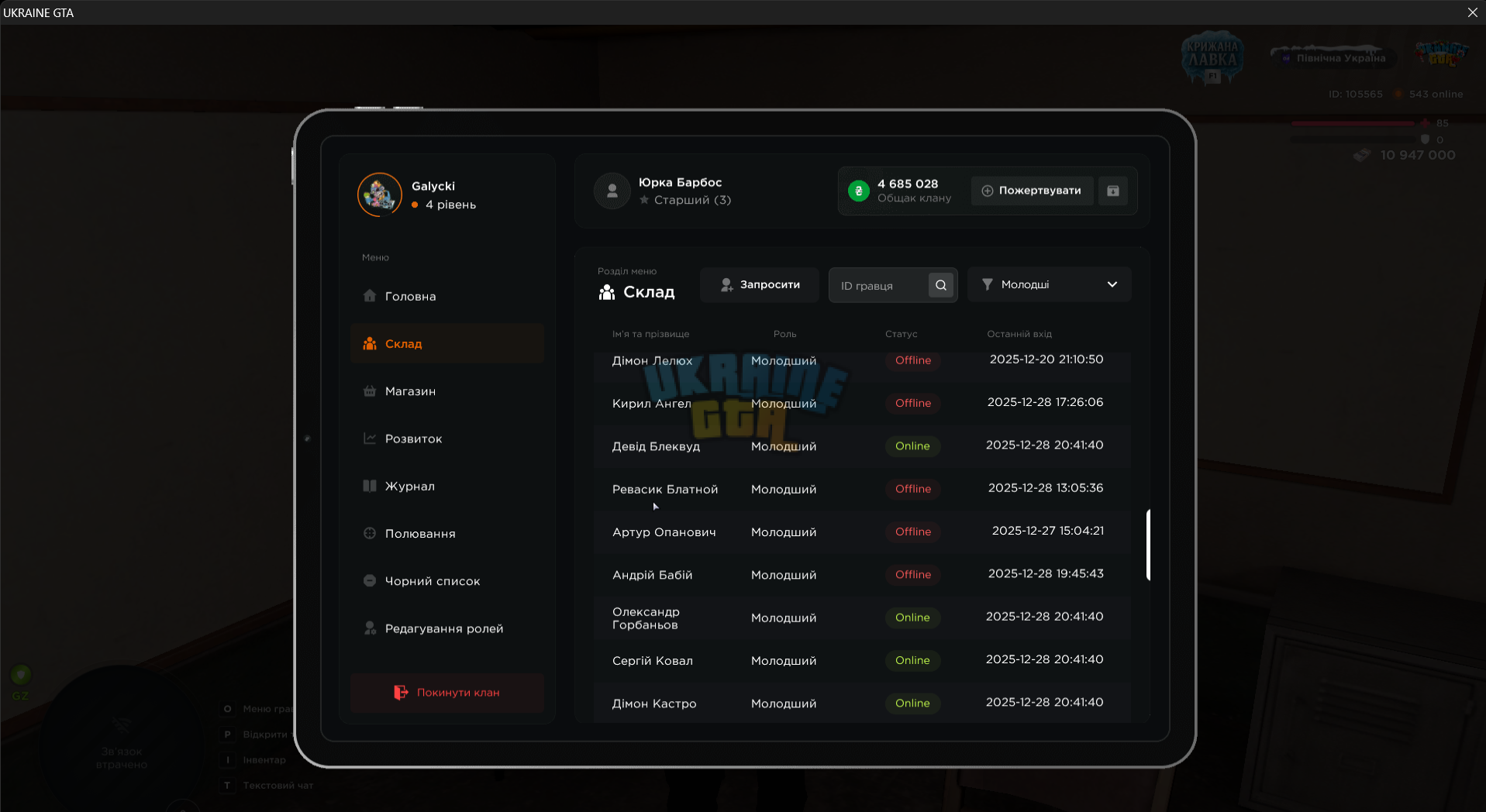Screen dimensions: 1486x812
Task: Select member Девід Блеквуд
Action: (x=862, y=446)
